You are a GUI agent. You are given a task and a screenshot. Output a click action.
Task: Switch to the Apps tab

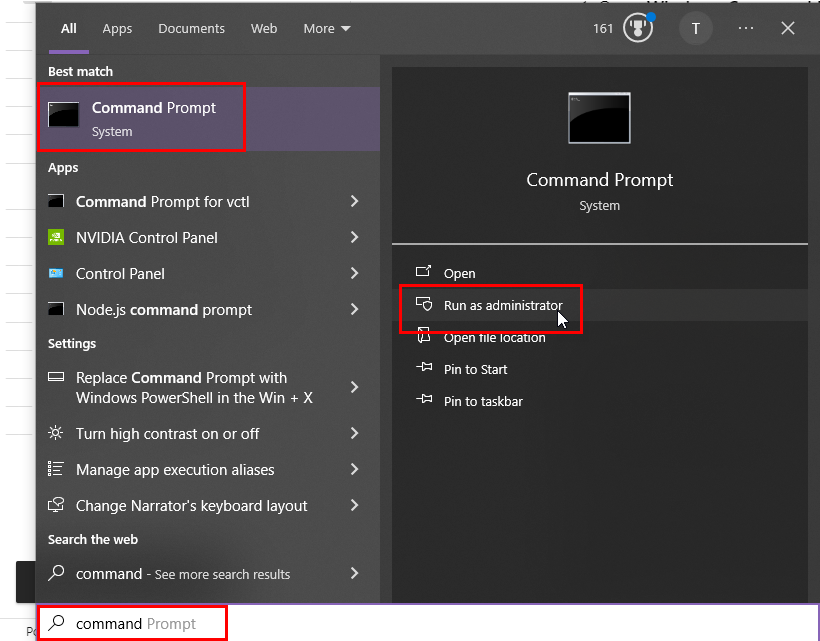pyautogui.click(x=117, y=29)
